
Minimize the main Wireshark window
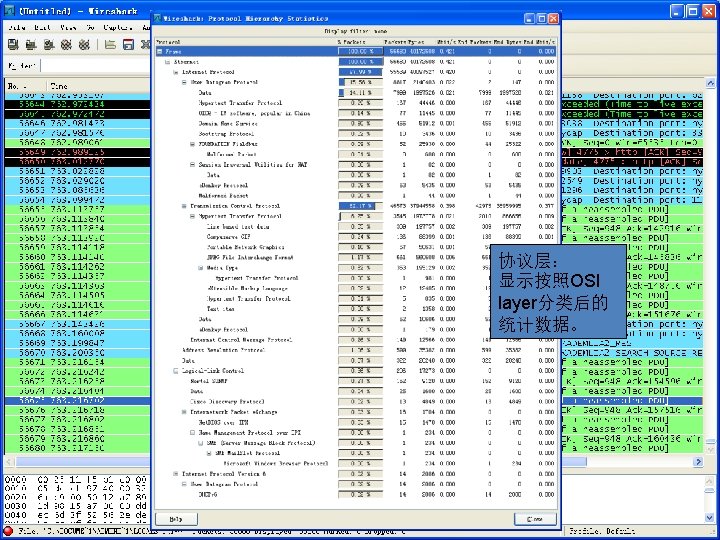pyautogui.click(x=676, y=11)
